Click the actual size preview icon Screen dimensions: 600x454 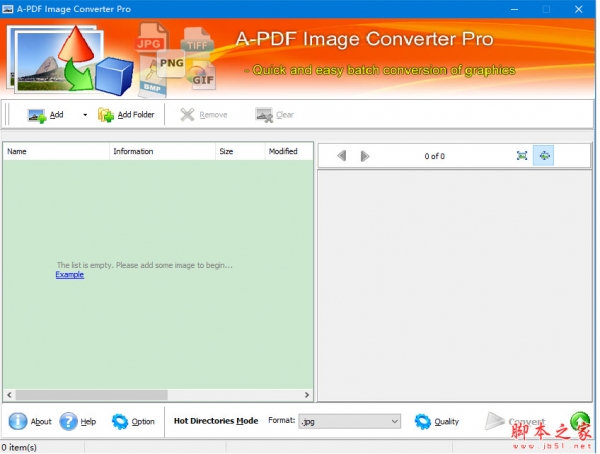[522, 155]
